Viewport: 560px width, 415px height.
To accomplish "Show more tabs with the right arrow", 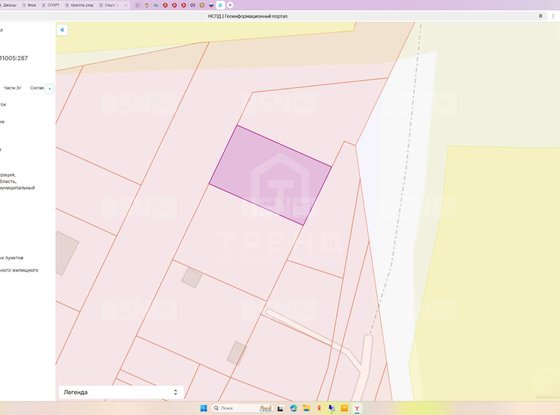I will pos(50,88).
